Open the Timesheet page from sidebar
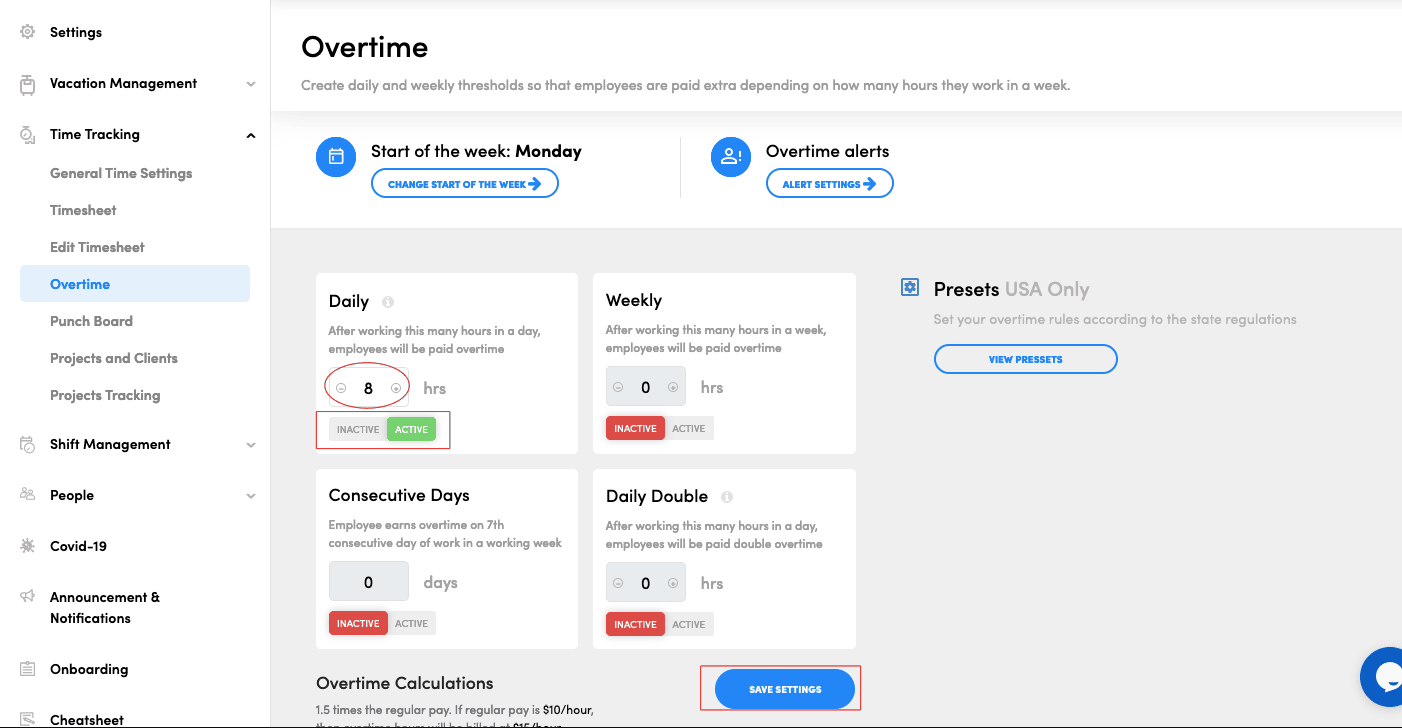The image size is (1402, 728). click(x=83, y=210)
